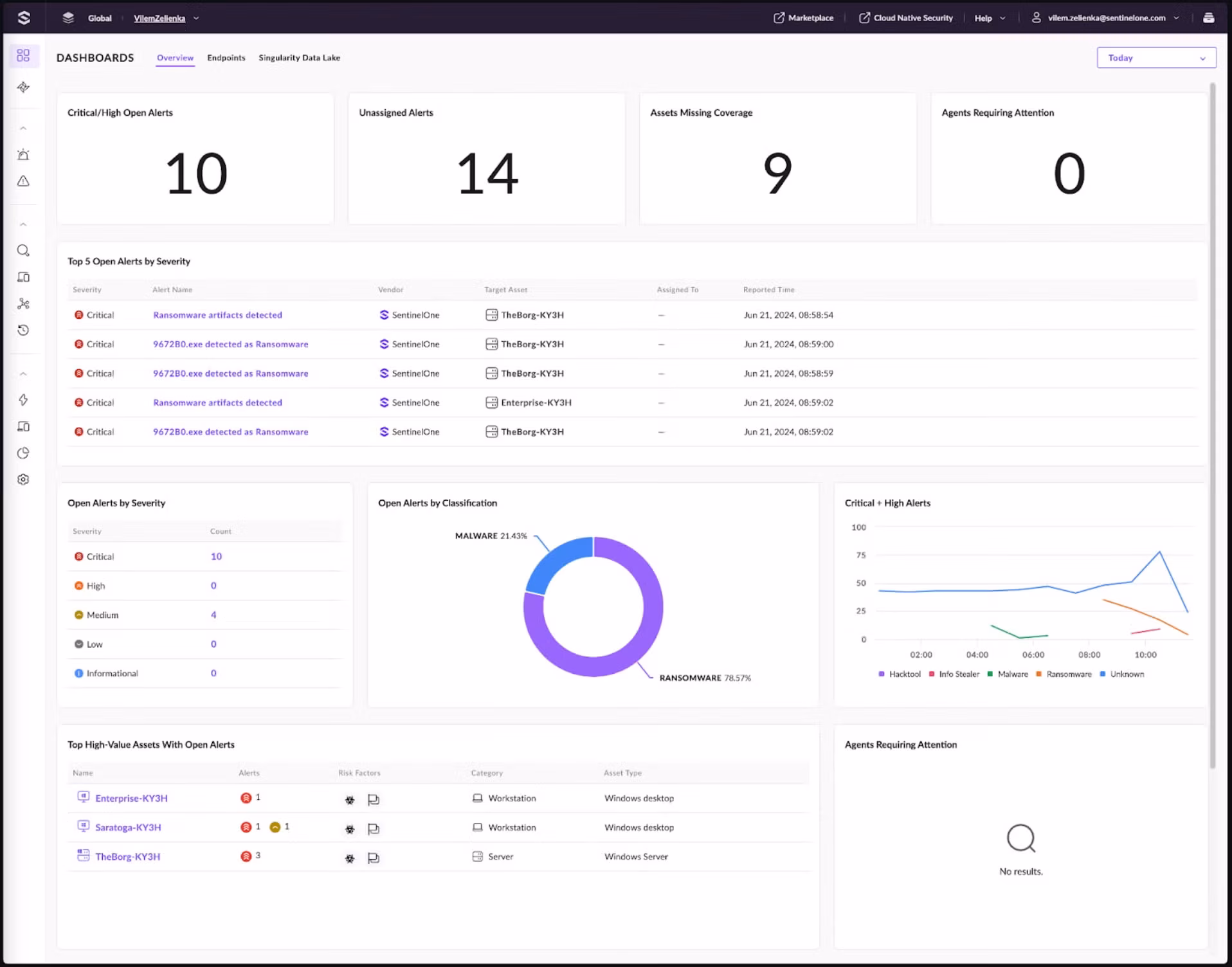Collapse the third sidebar section chevron
Image resolution: width=1232 pixels, height=967 pixels.
(x=23, y=374)
